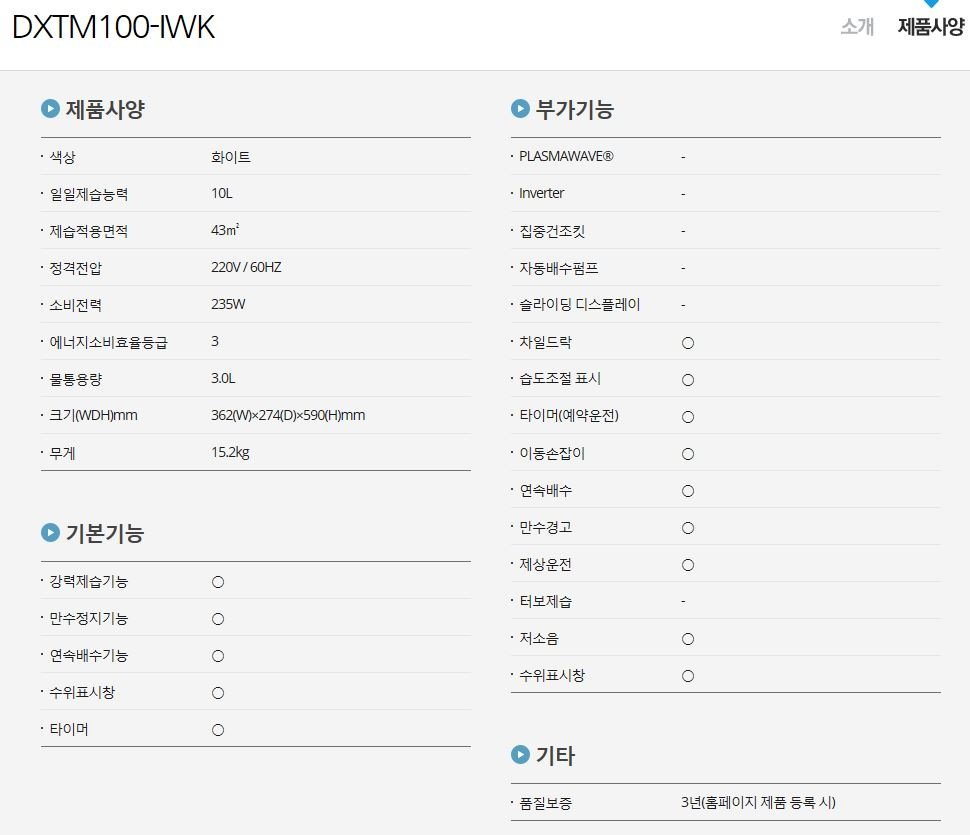Click the blue arrow icon beside 부가기능 heading

520,108
